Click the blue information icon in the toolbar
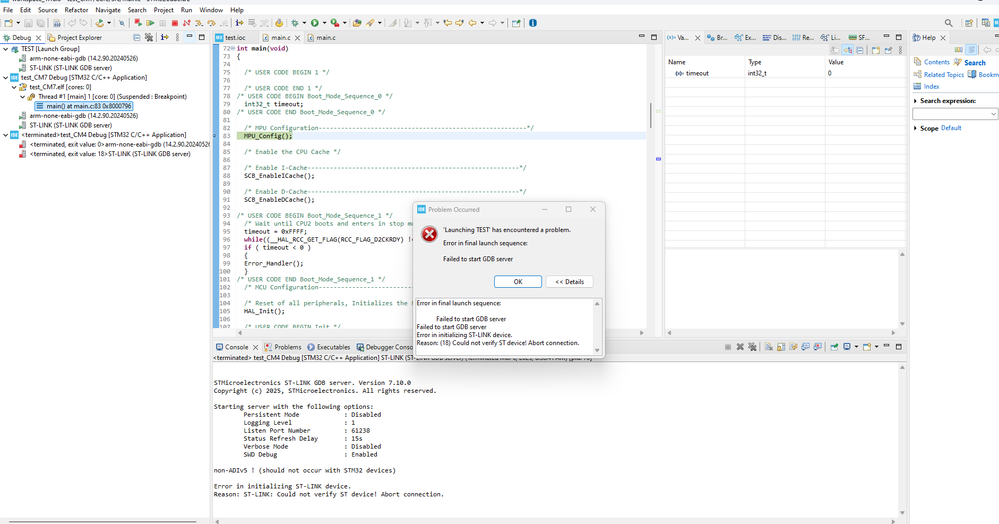Viewport: 999px width, 524px height. [532, 23]
